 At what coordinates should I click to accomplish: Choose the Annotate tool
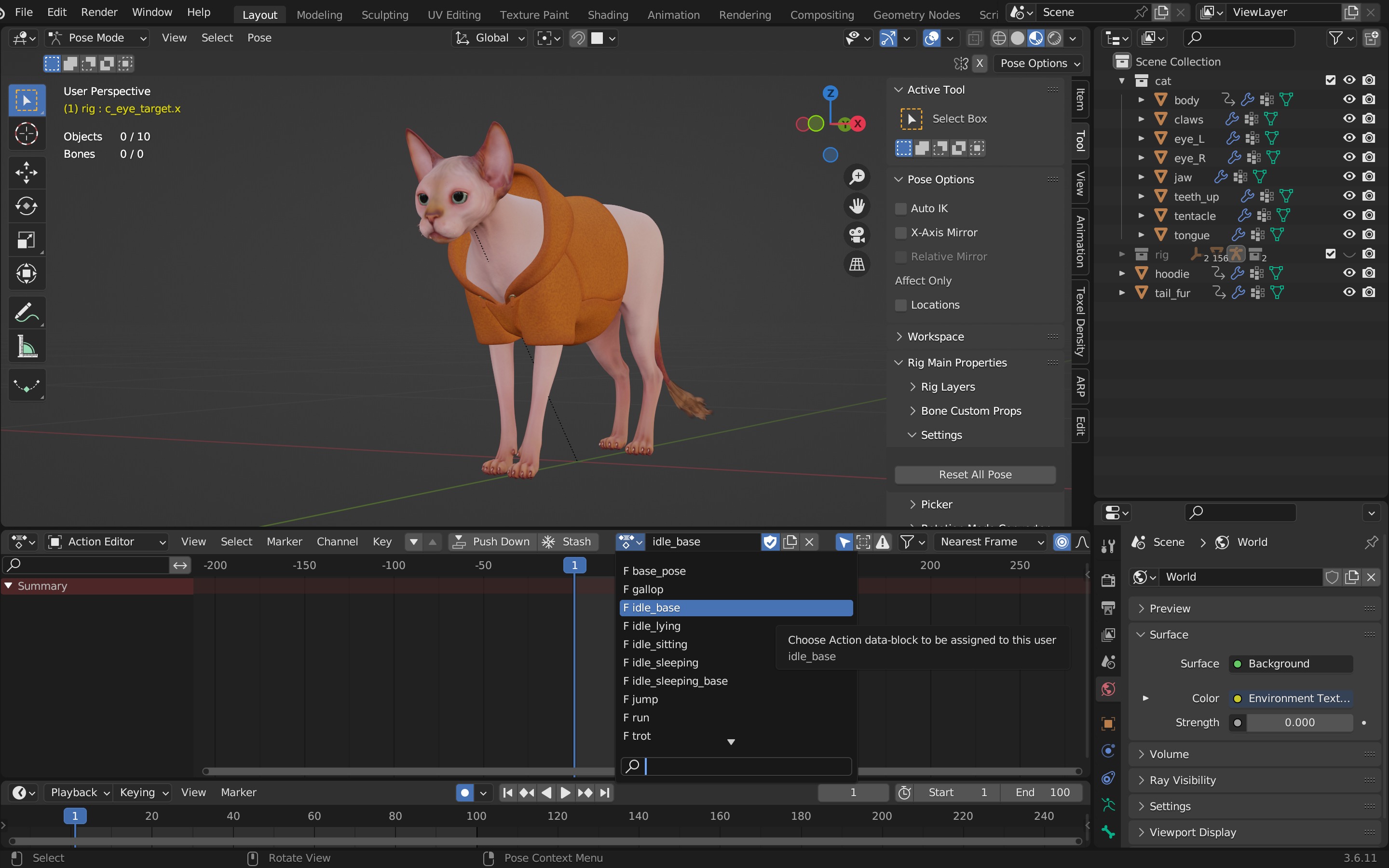(x=27, y=313)
